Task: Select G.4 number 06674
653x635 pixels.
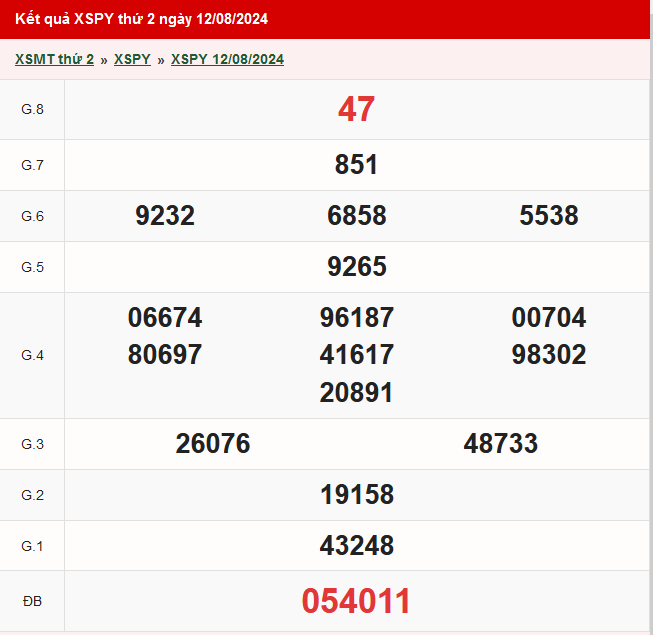Action: [x=165, y=318]
